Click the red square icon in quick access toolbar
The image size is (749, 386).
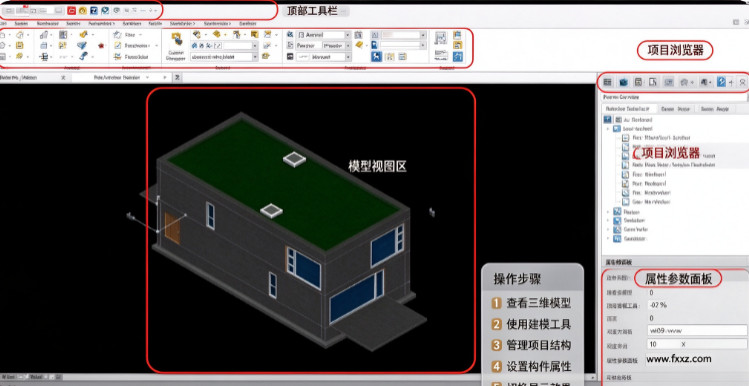tap(72, 11)
